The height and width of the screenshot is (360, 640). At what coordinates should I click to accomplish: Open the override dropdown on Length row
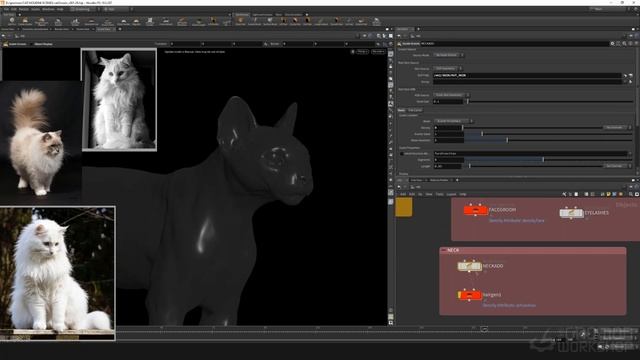(x=617, y=166)
